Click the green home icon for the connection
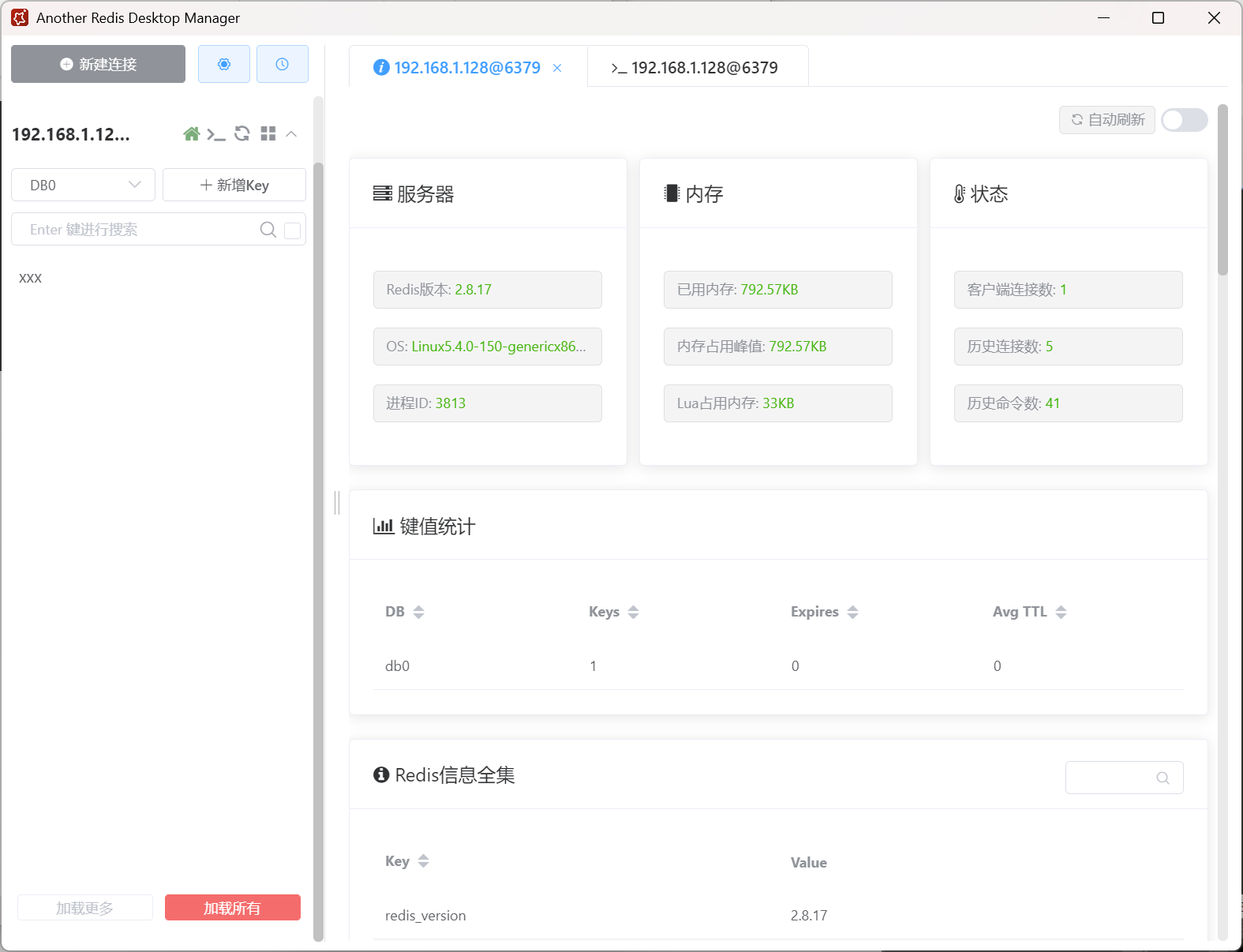 pyautogui.click(x=191, y=134)
